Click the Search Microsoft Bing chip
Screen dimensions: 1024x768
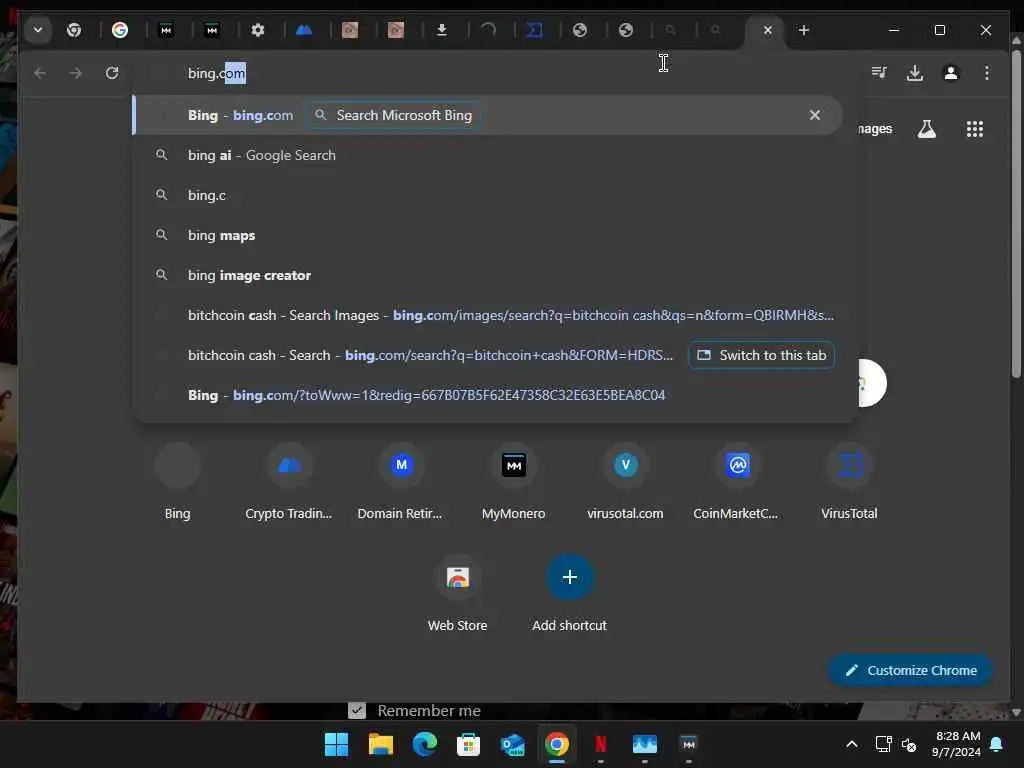point(394,115)
